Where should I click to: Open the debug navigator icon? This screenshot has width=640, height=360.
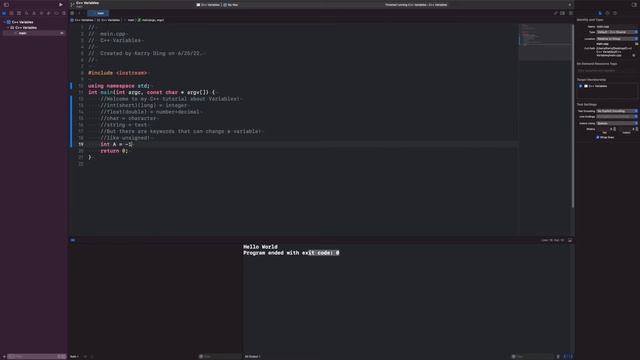(49, 13)
